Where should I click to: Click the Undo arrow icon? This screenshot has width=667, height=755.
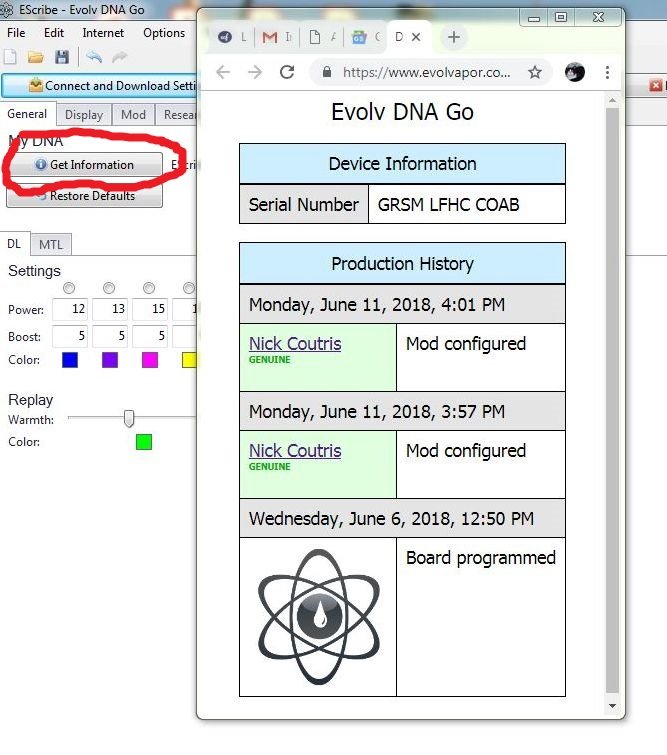[94, 58]
